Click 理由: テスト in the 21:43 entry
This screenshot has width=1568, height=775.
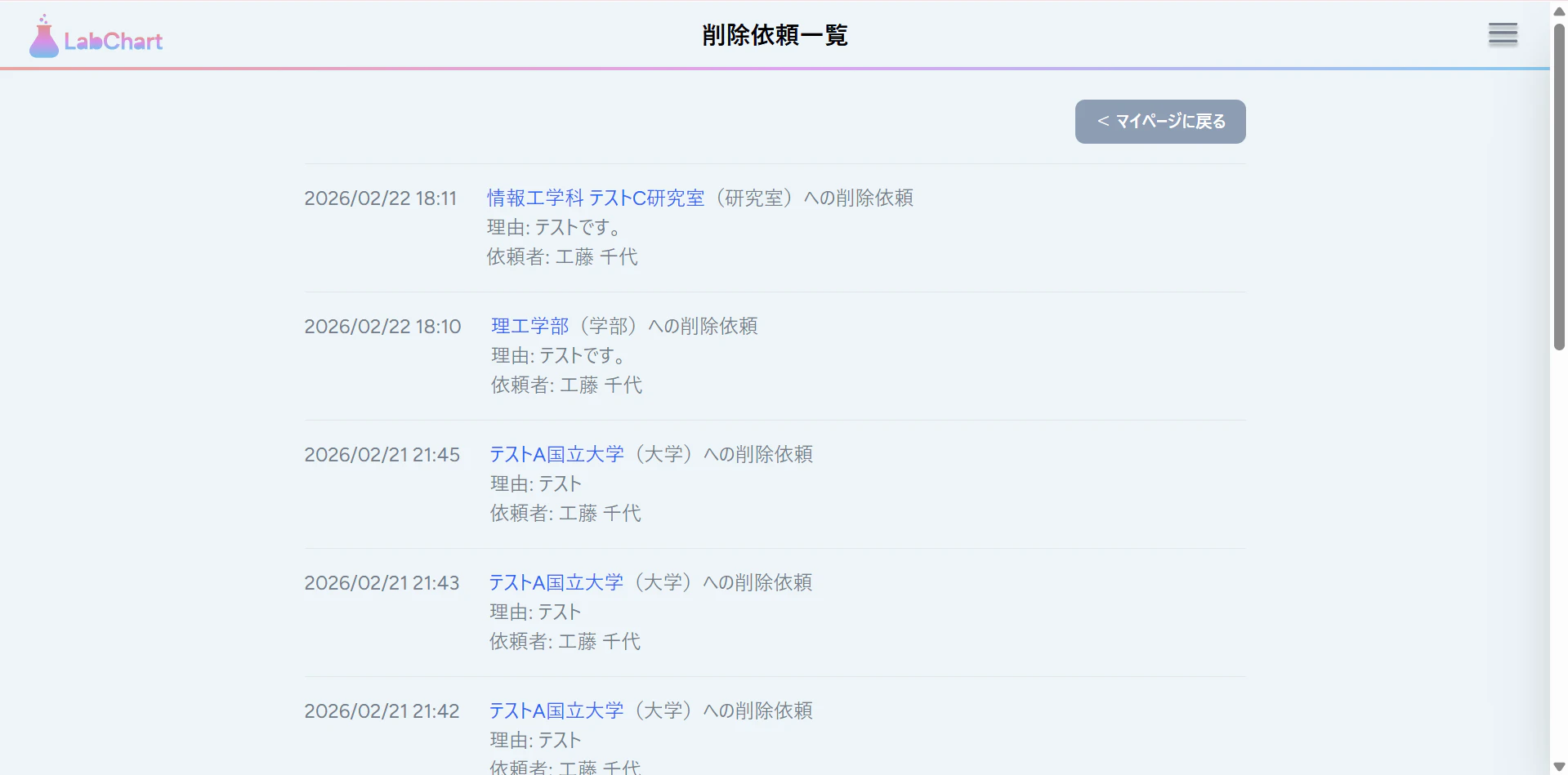(535, 612)
